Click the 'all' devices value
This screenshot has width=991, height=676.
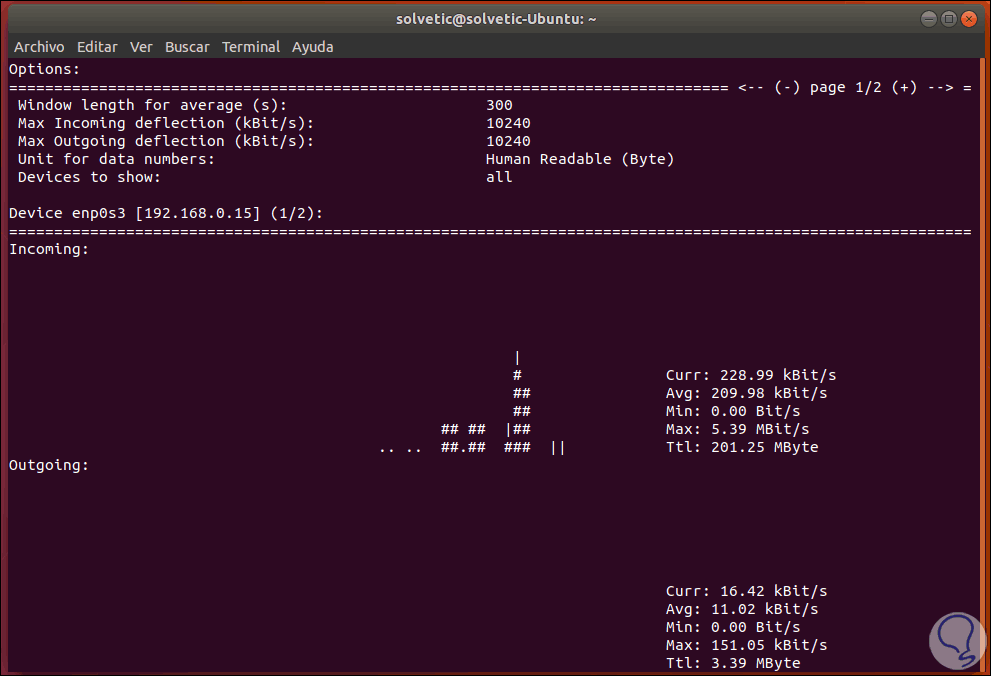pos(499,177)
